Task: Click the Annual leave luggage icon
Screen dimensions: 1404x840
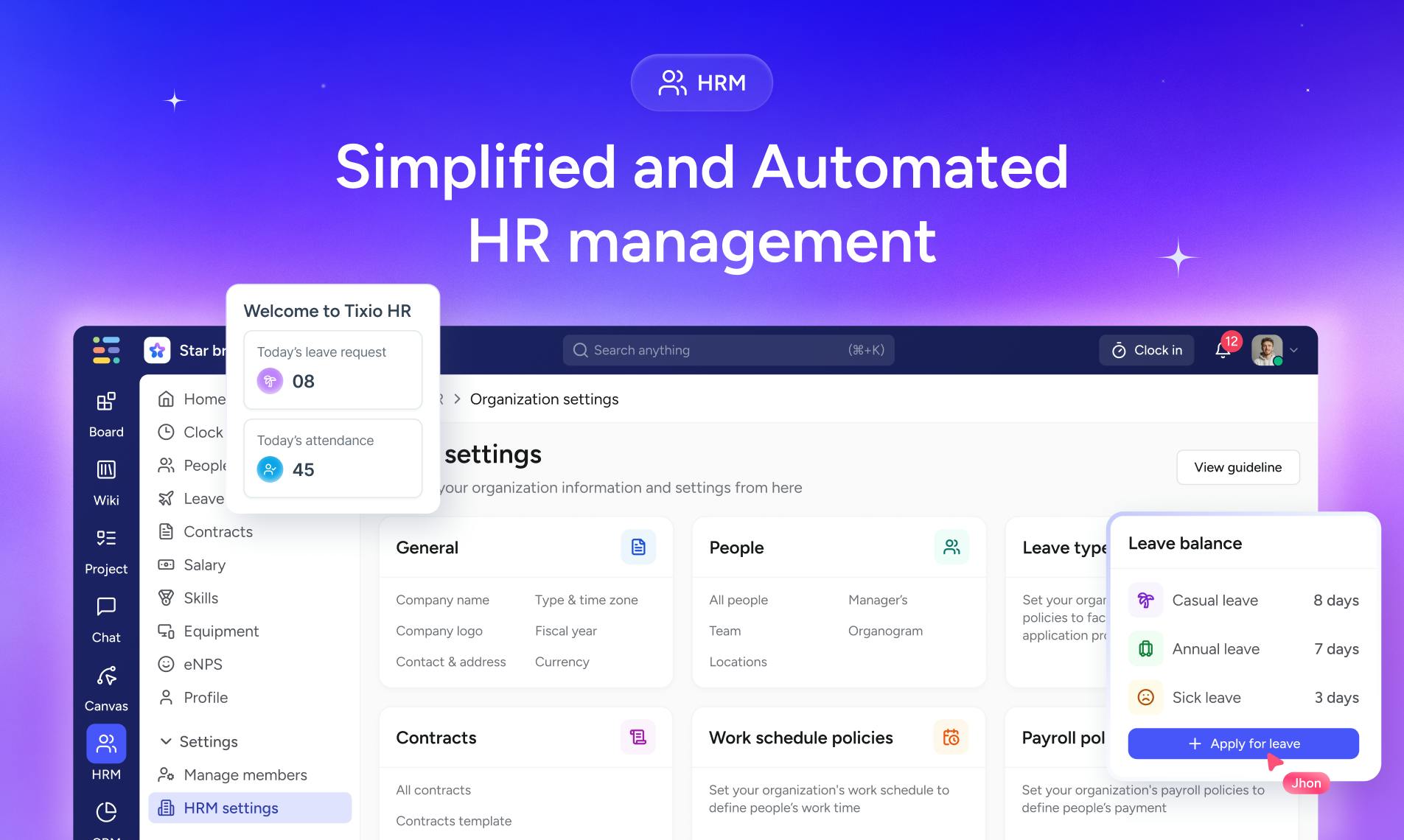Action: coord(1146,648)
